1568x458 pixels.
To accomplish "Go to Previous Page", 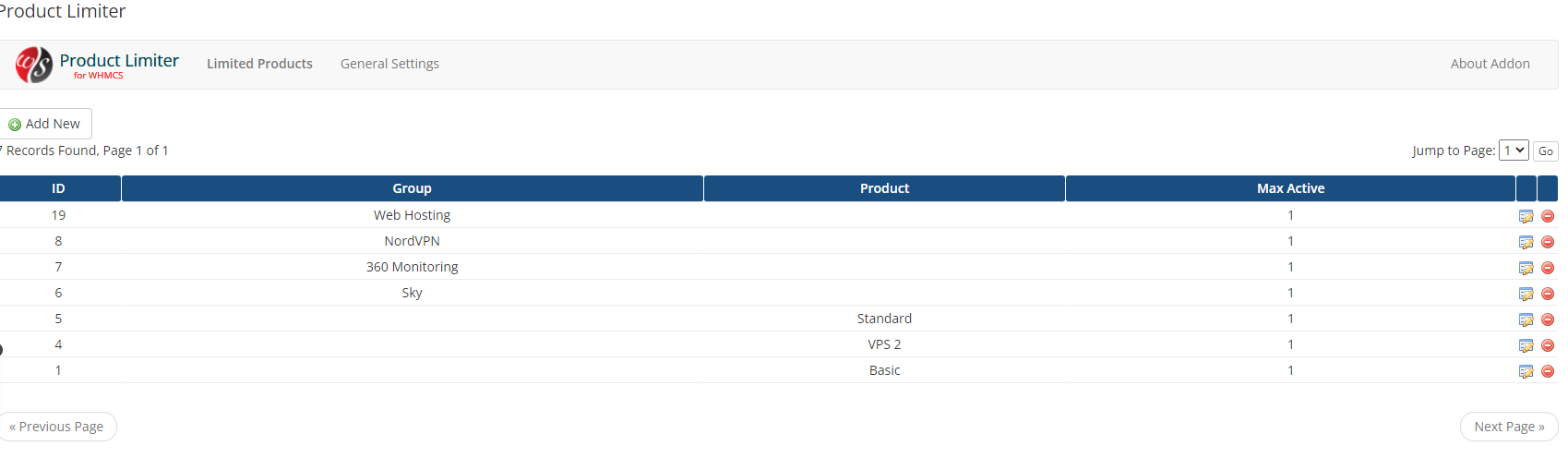I will (57, 427).
